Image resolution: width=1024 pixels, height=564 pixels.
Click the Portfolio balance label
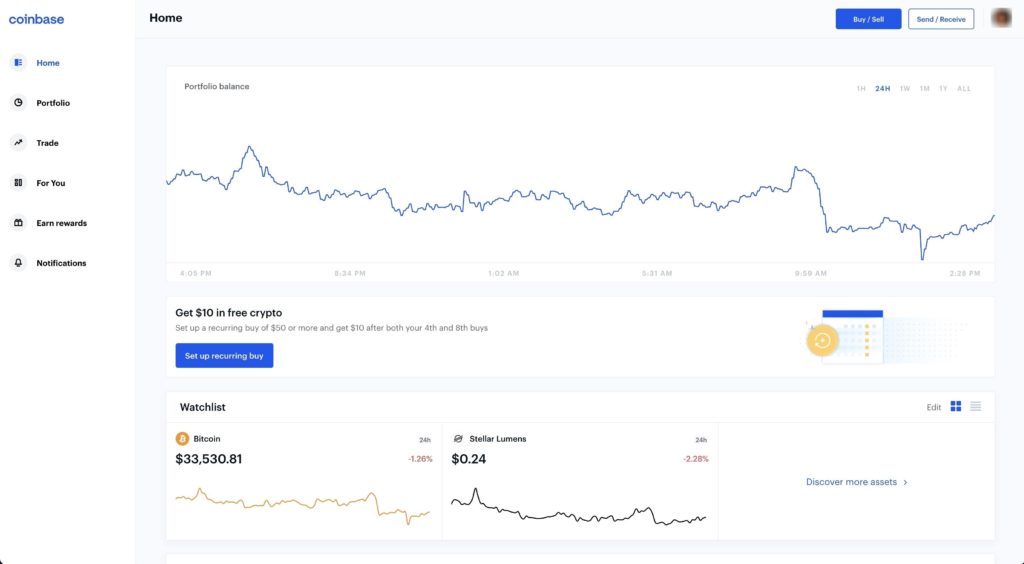(216, 86)
